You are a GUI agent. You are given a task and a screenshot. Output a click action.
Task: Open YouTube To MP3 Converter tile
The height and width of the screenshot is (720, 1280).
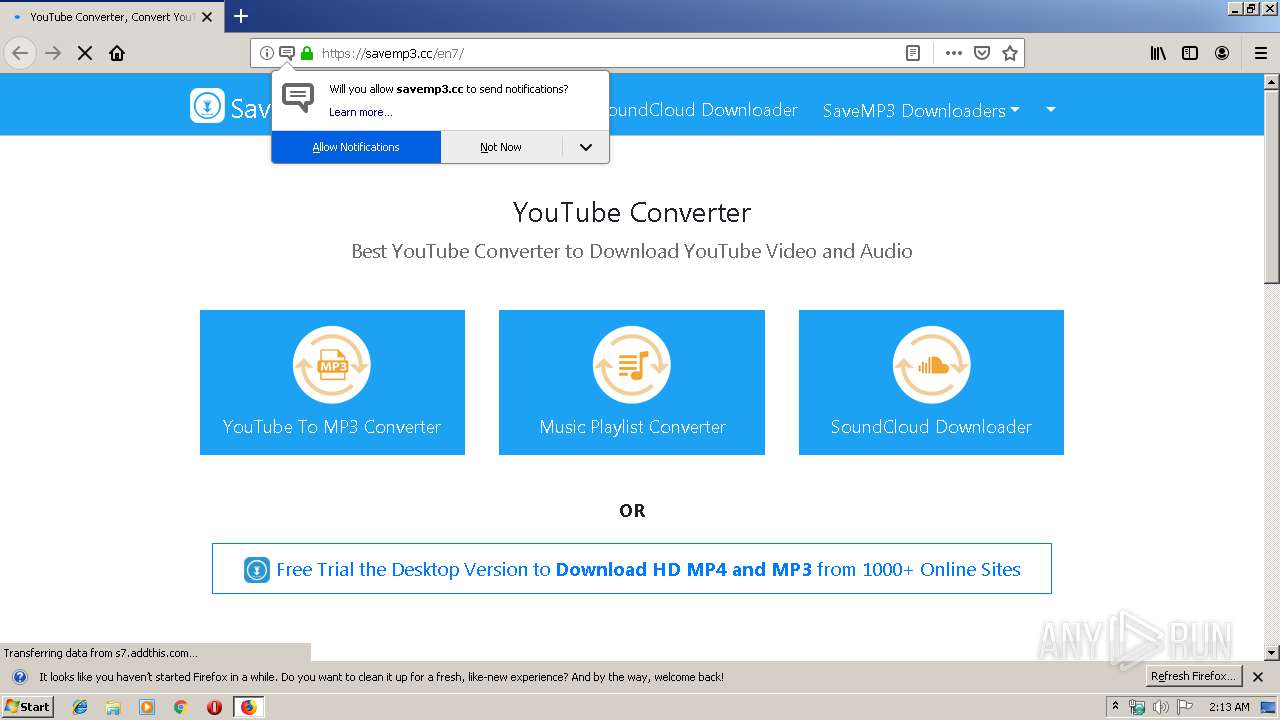point(332,382)
